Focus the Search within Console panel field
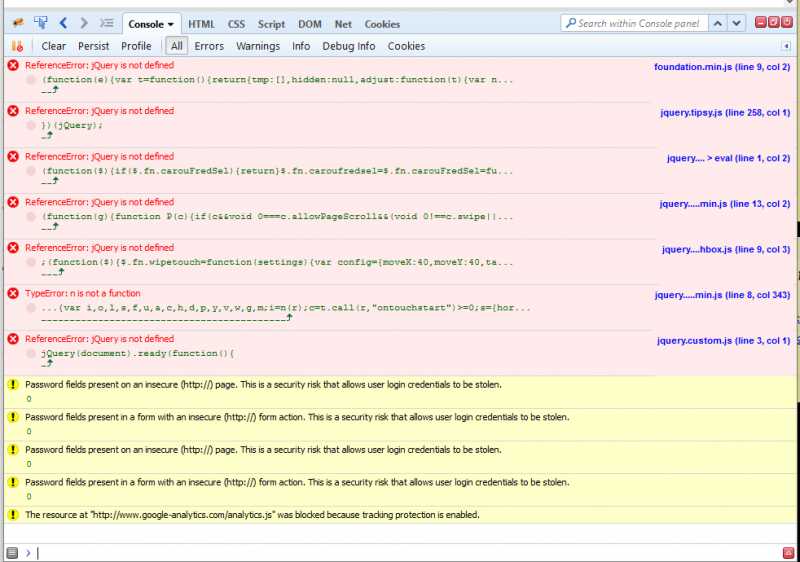This screenshot has width=800, height=562. coord(634,23)
